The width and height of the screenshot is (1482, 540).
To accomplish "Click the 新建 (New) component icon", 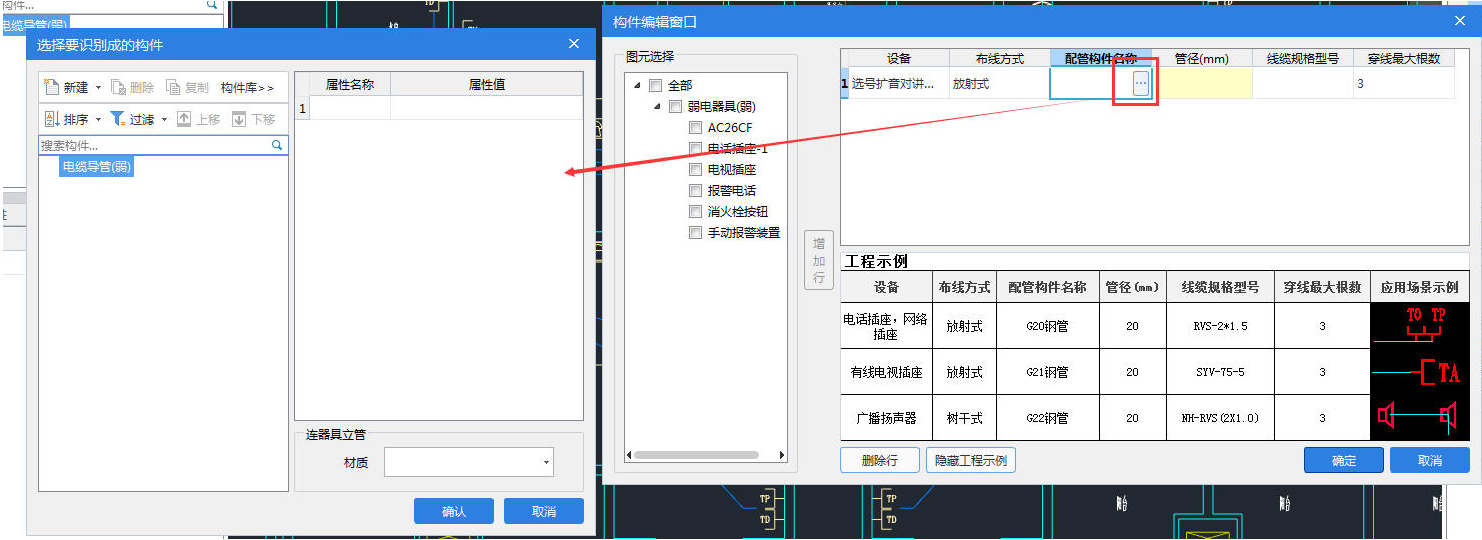I will [52, 88].
